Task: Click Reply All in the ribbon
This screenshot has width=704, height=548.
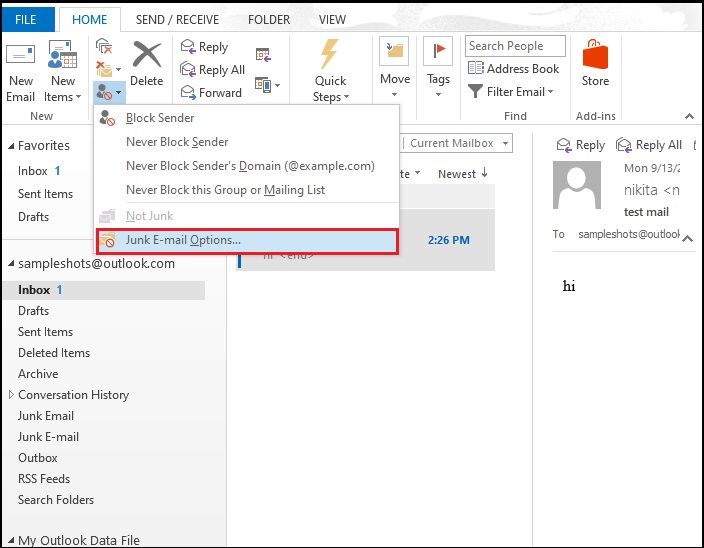Action: click(x=187, y=70)
